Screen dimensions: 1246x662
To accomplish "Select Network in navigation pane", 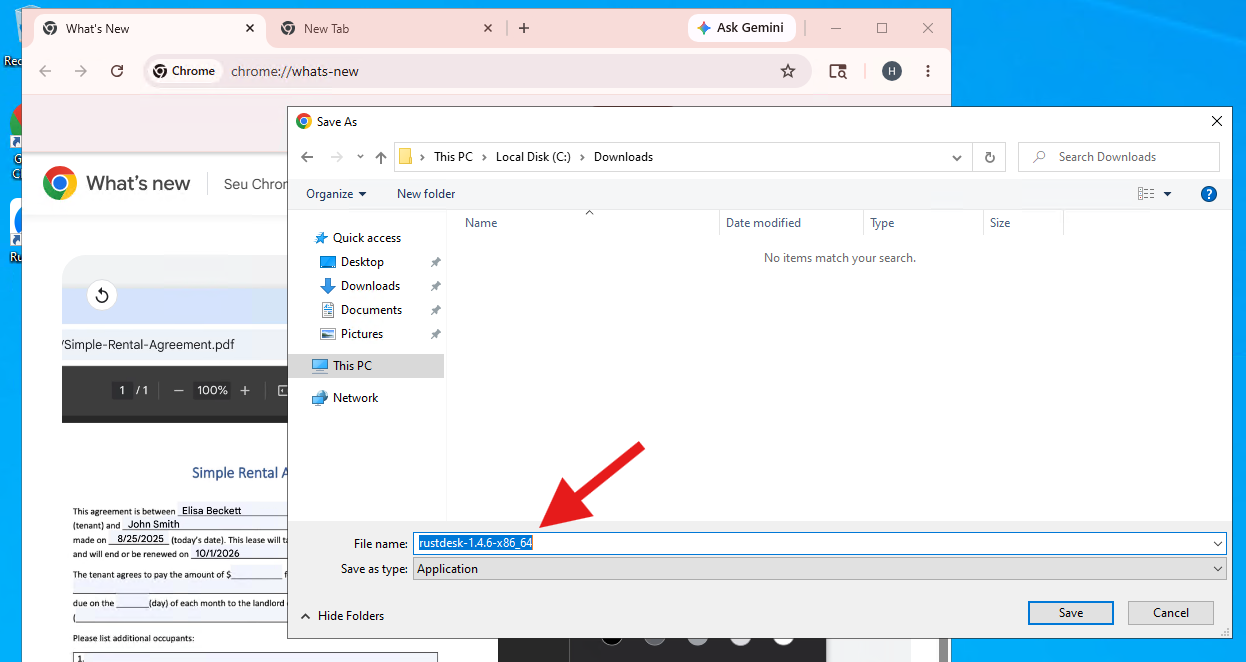I will (355, 398).
